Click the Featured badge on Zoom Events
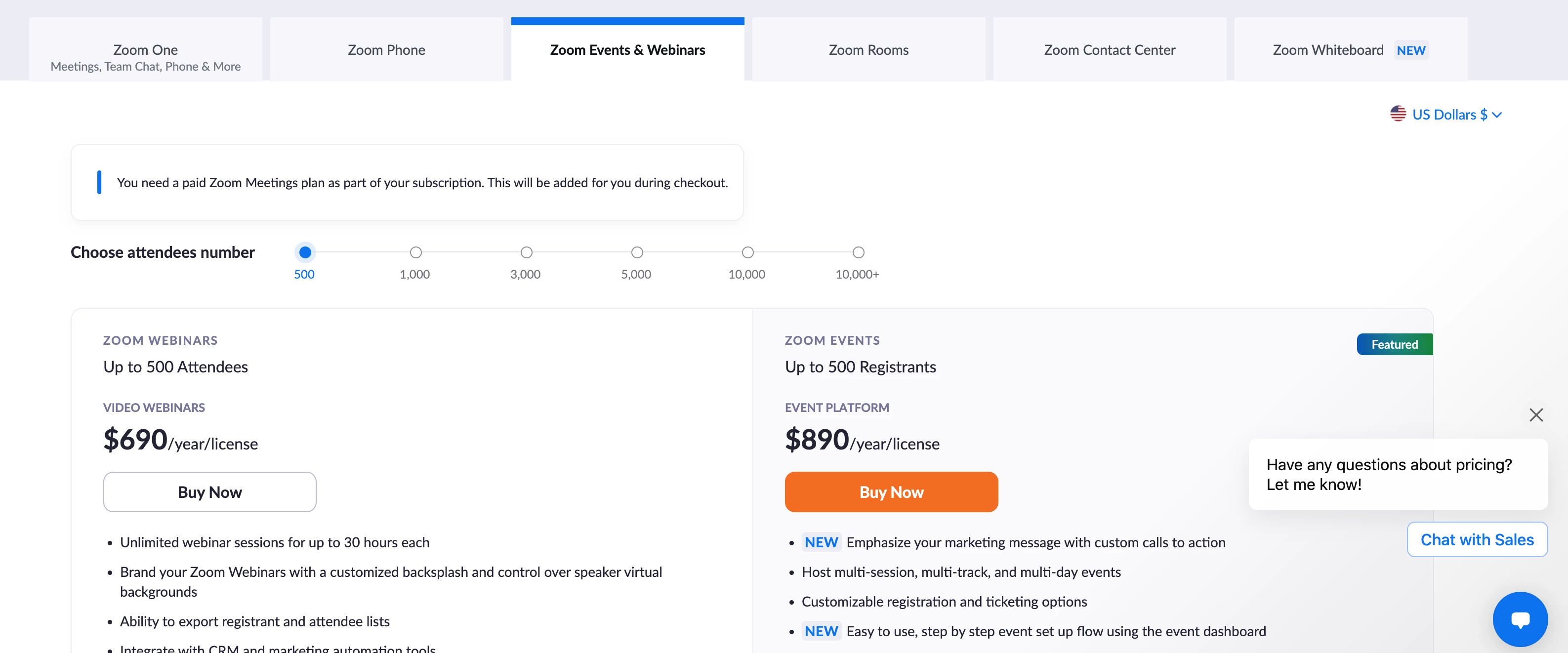The height and width of the screenshot is (653, 1568). (1394, 344)
